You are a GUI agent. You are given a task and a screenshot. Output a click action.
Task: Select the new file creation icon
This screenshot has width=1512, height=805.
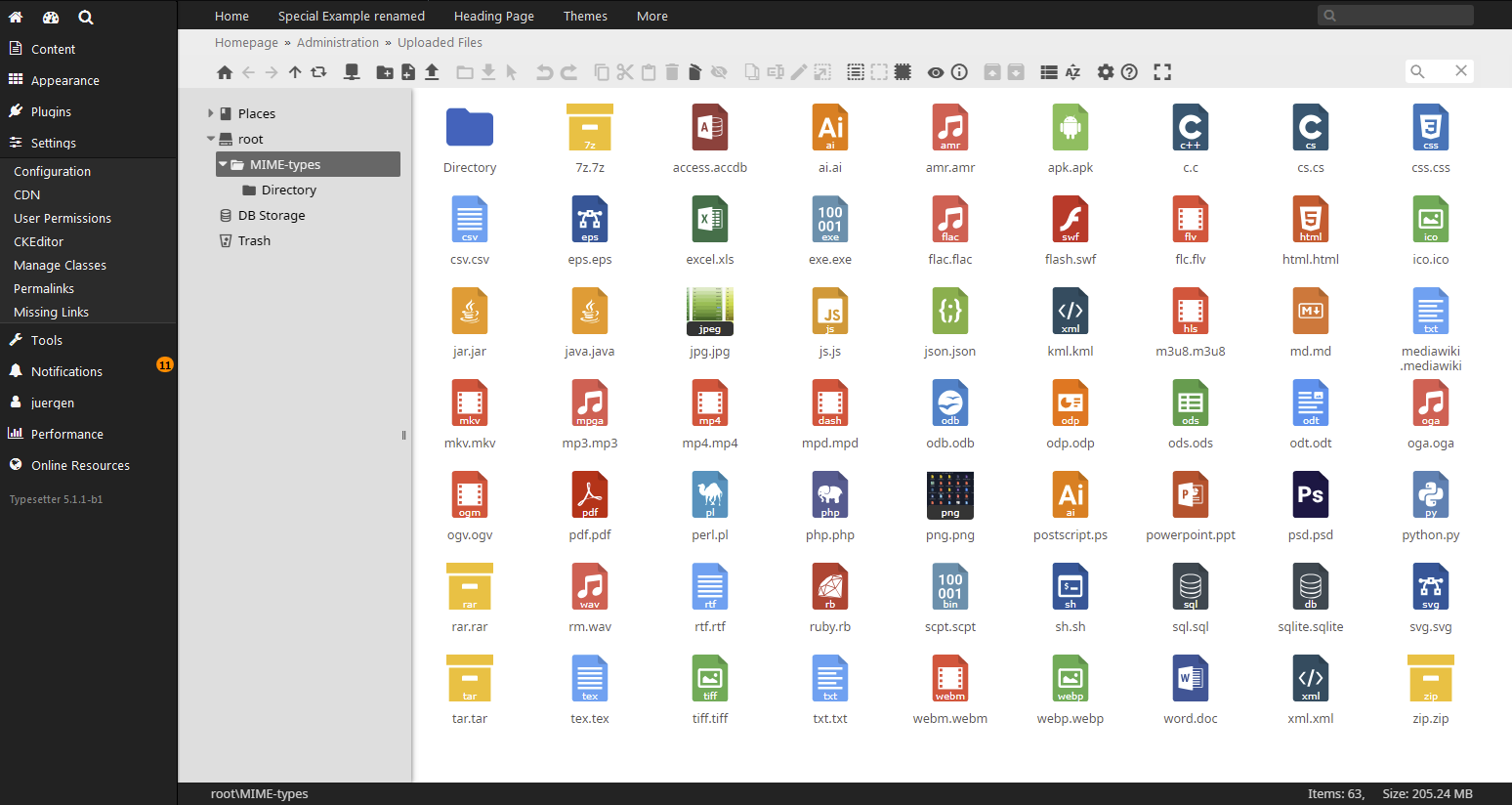[x=408, y=71]
